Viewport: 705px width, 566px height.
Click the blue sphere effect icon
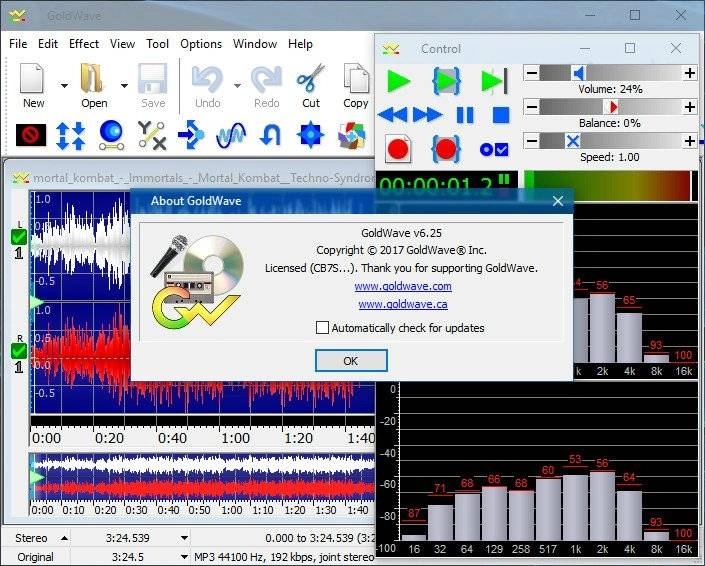coord(111,135)
